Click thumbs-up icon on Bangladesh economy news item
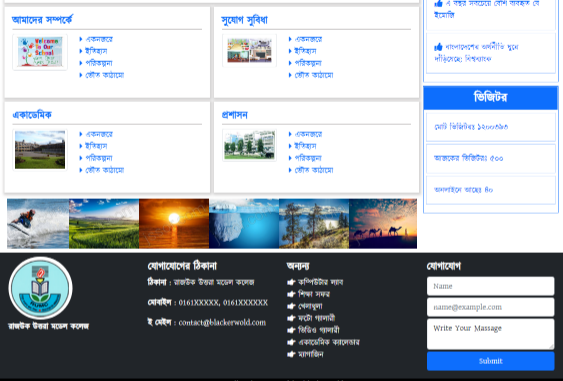 coord(438,47)
